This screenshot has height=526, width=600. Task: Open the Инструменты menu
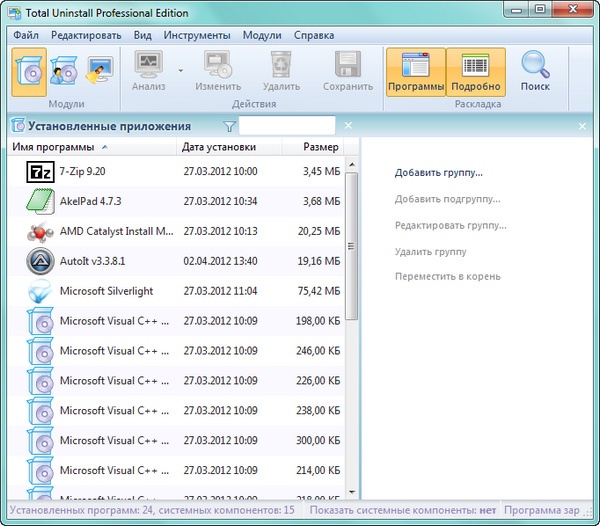(x=196, y=35)
